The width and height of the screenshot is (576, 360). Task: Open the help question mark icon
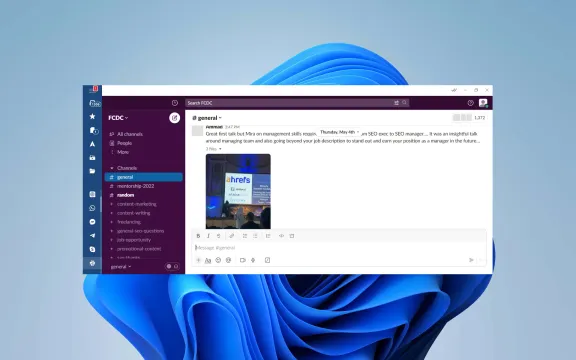click(x=471, y=103)
